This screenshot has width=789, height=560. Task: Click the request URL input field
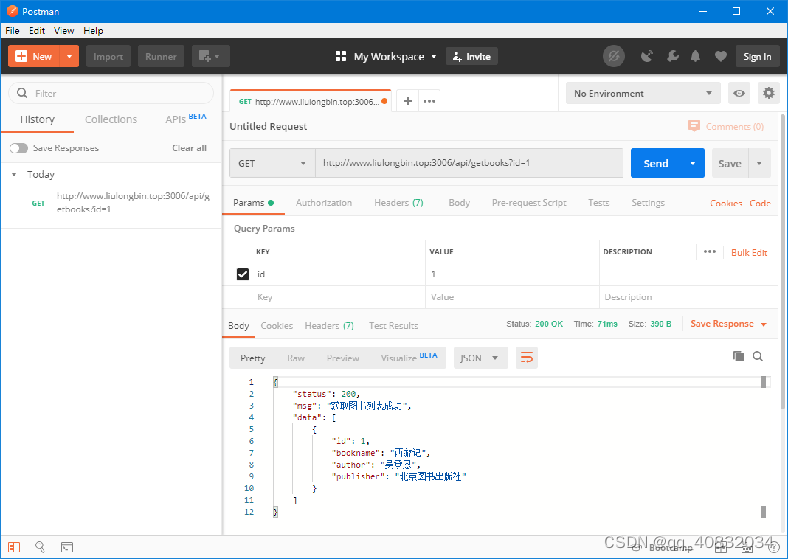click(469, 163)
